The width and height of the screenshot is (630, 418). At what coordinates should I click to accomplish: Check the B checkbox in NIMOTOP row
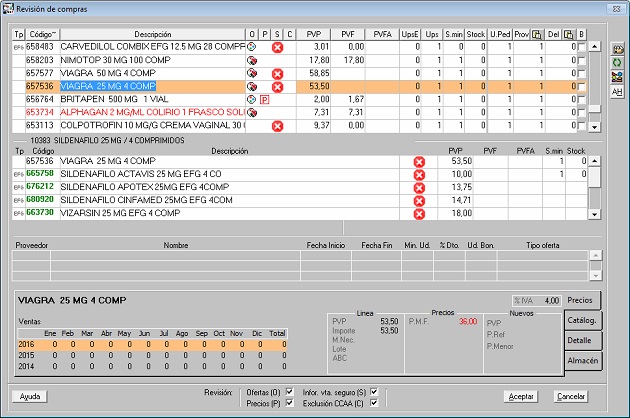pyautogui.click(x=581, y=61)
